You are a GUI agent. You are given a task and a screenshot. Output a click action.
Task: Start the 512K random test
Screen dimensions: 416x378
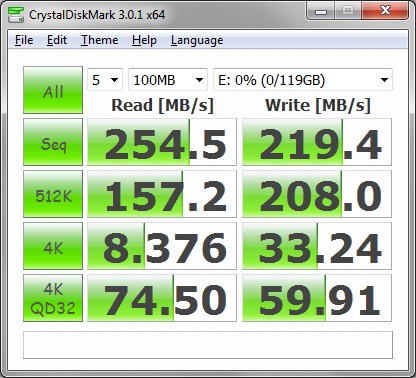point(53,194)
